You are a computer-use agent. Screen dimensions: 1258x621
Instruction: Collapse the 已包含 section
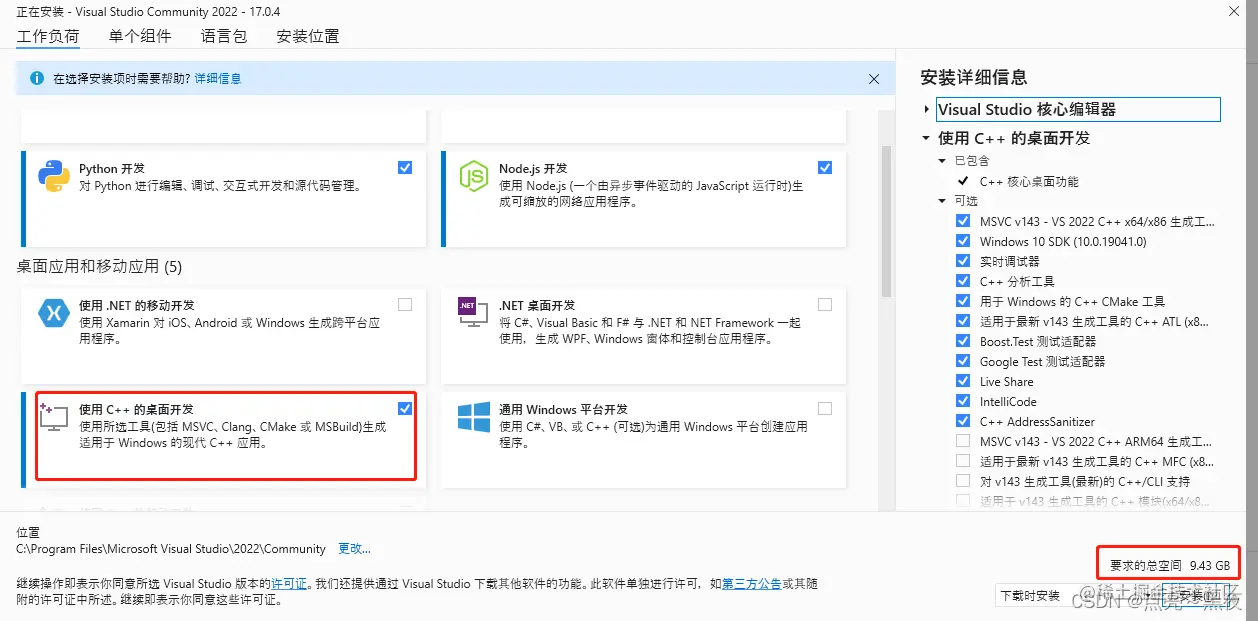[942, 161]
